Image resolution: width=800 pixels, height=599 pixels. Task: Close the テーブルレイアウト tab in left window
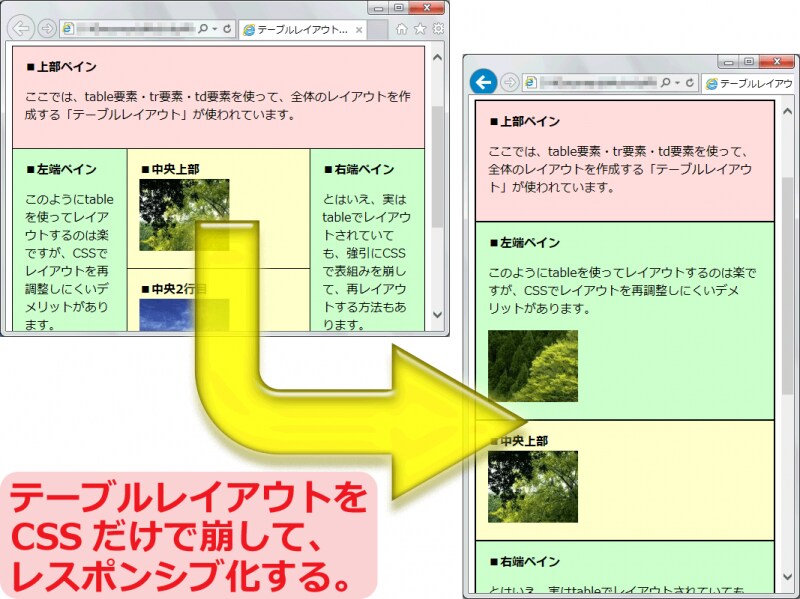359,30
